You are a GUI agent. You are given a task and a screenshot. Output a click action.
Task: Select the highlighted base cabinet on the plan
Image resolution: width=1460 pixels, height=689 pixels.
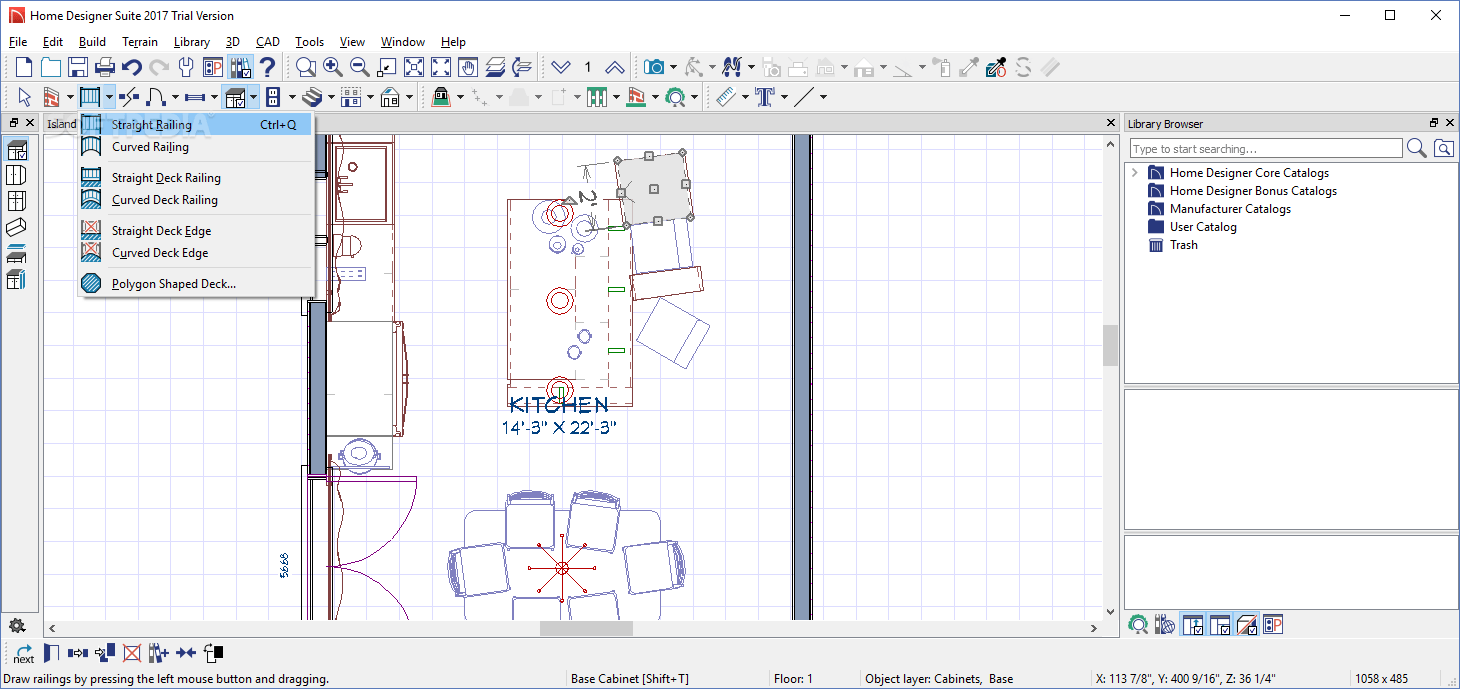point(654,188)
